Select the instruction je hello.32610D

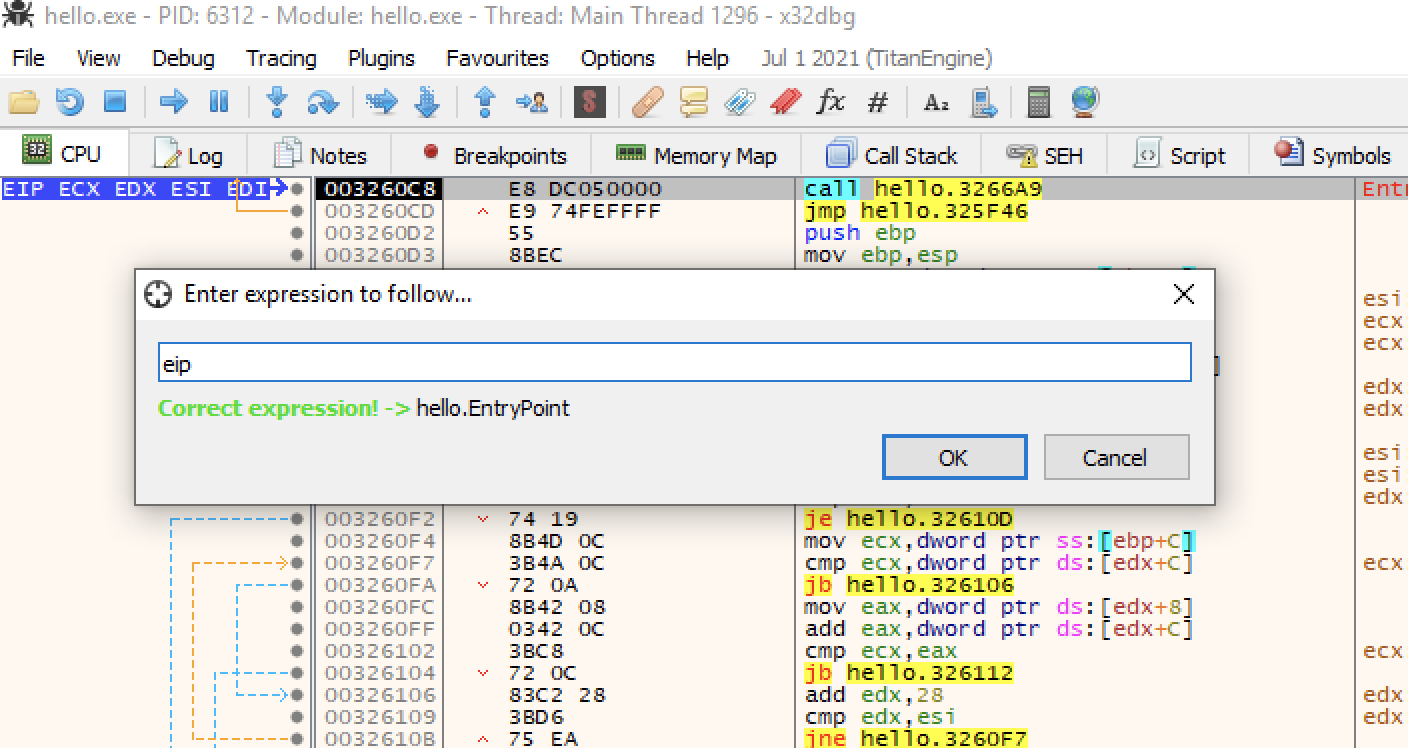(x=908, y=519)
